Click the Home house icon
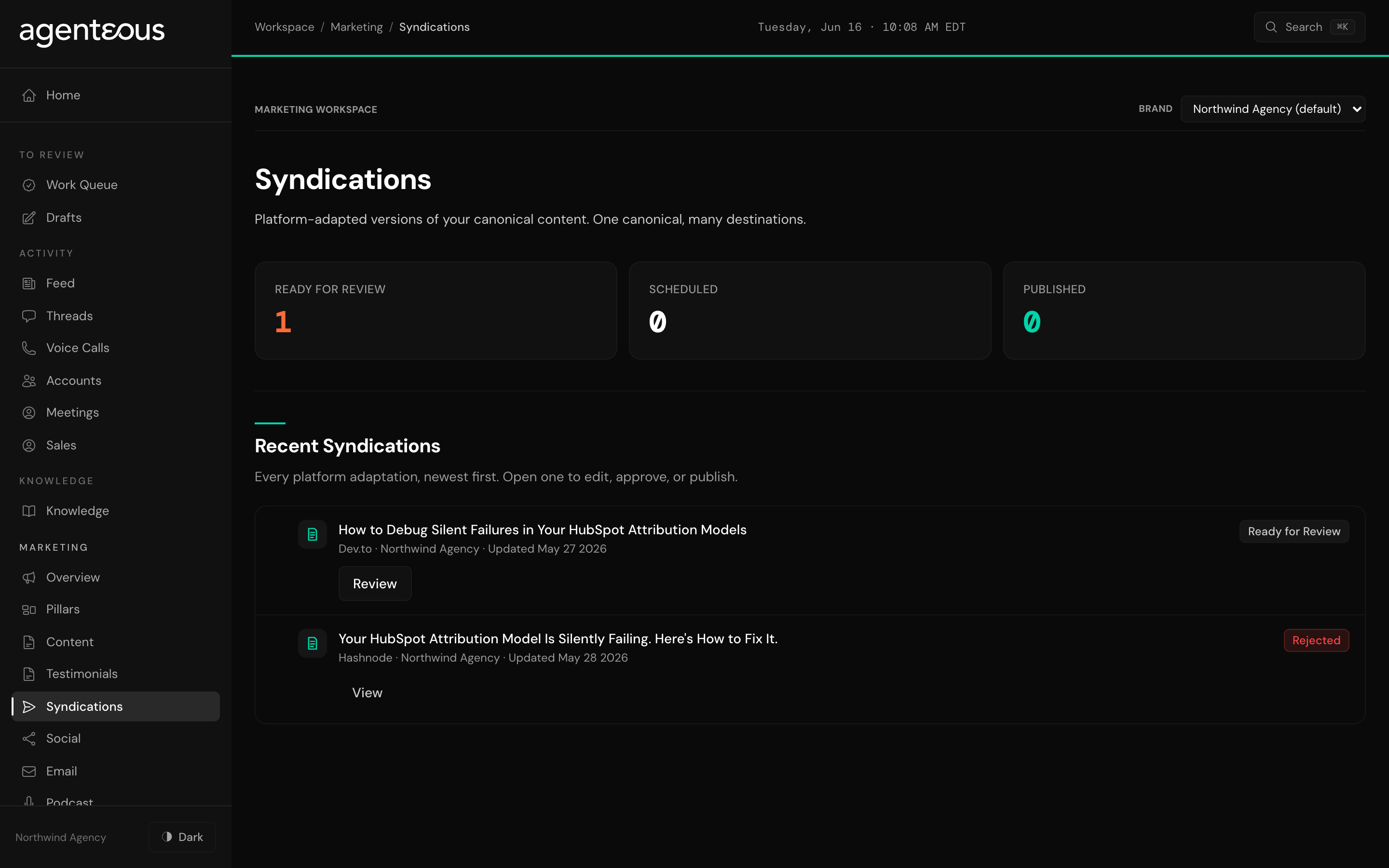1389x868 pixels. click(x=29, y=95)
